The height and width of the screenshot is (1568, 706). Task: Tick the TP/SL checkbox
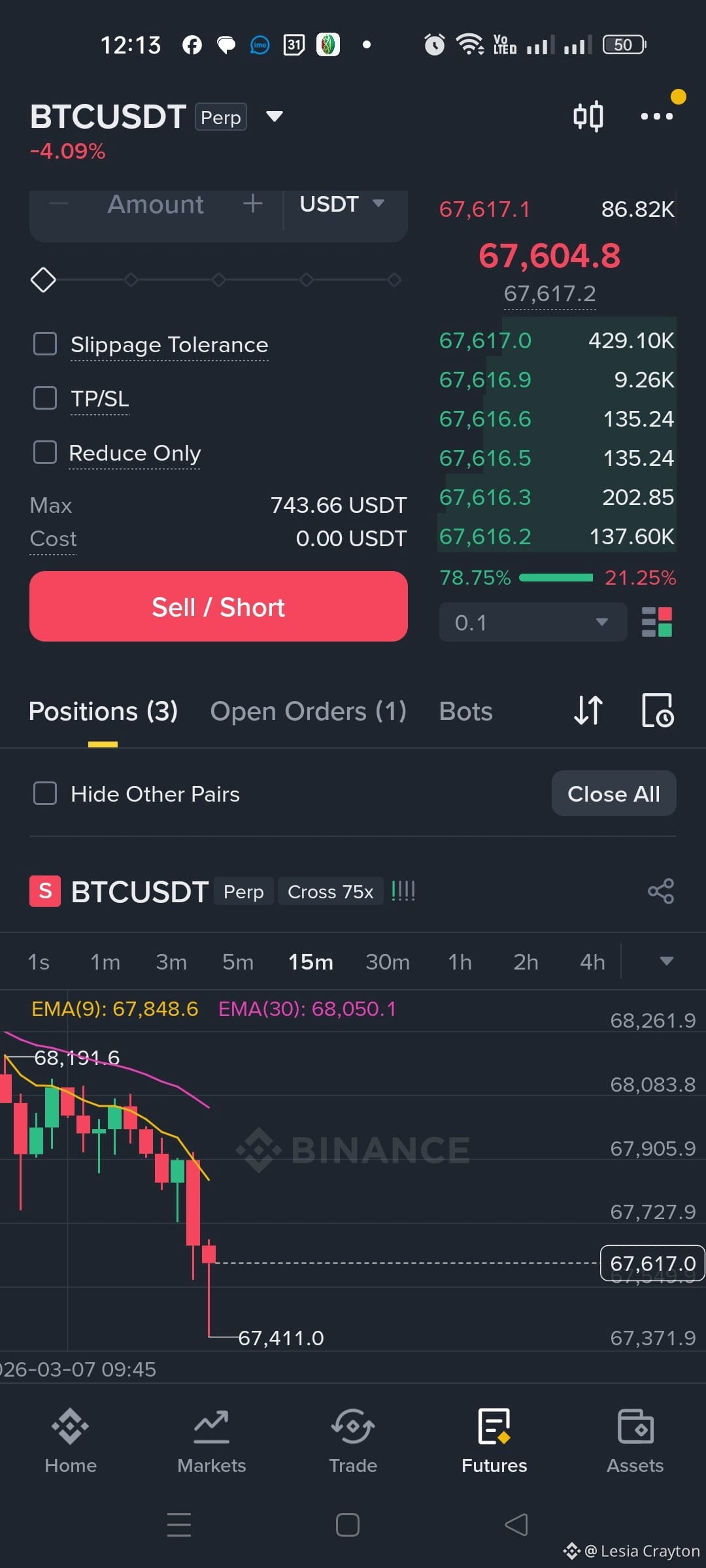45,398
